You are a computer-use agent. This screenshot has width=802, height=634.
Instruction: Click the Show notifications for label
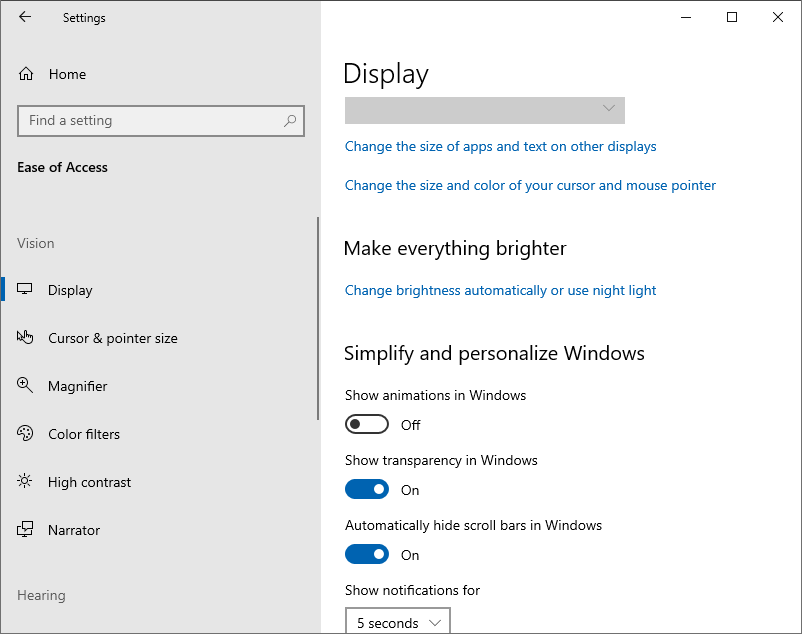[x=412, y=591]
